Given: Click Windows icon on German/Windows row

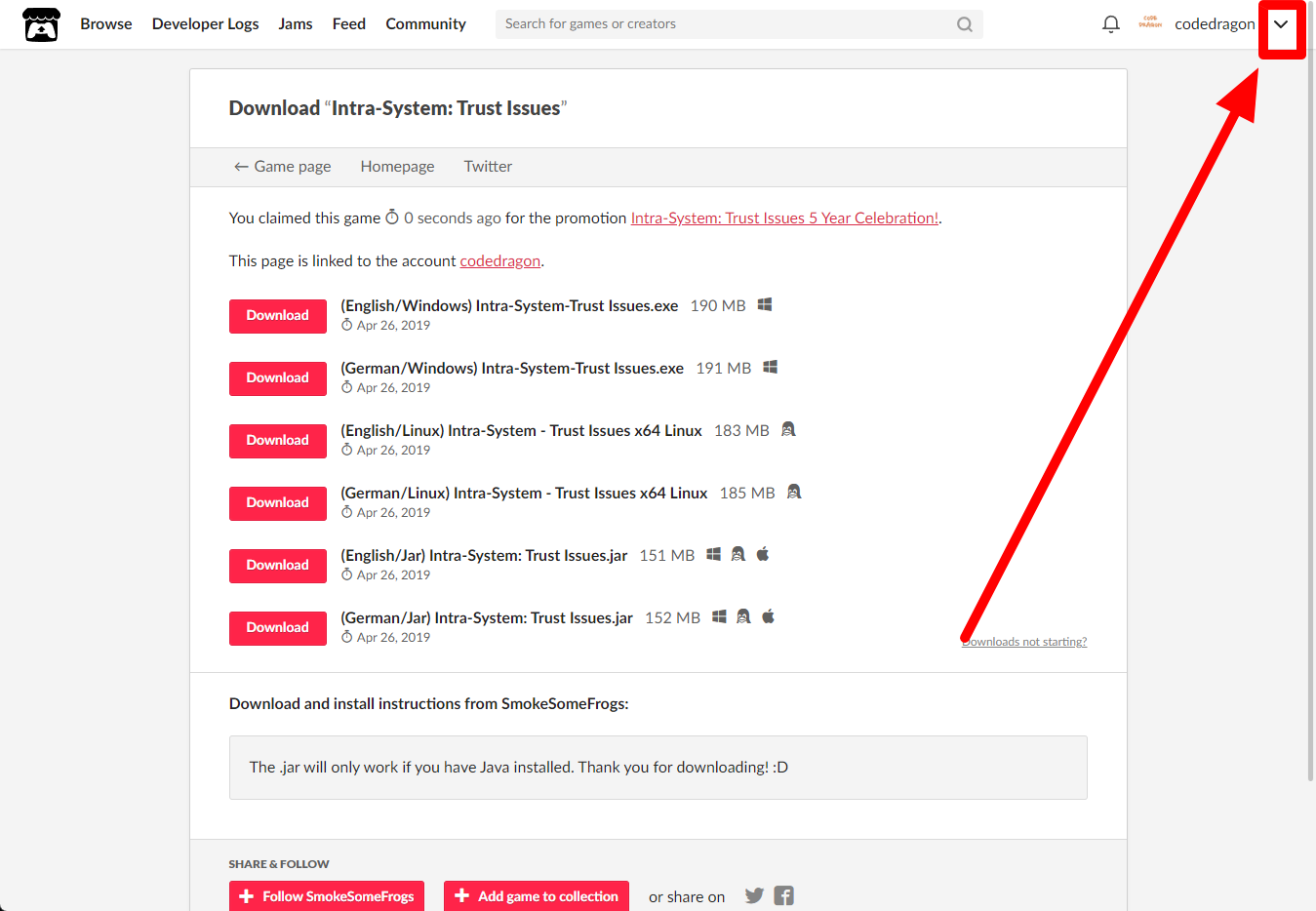Looking at the screenshot, I should pyautogui.click(x=770, y=368).
